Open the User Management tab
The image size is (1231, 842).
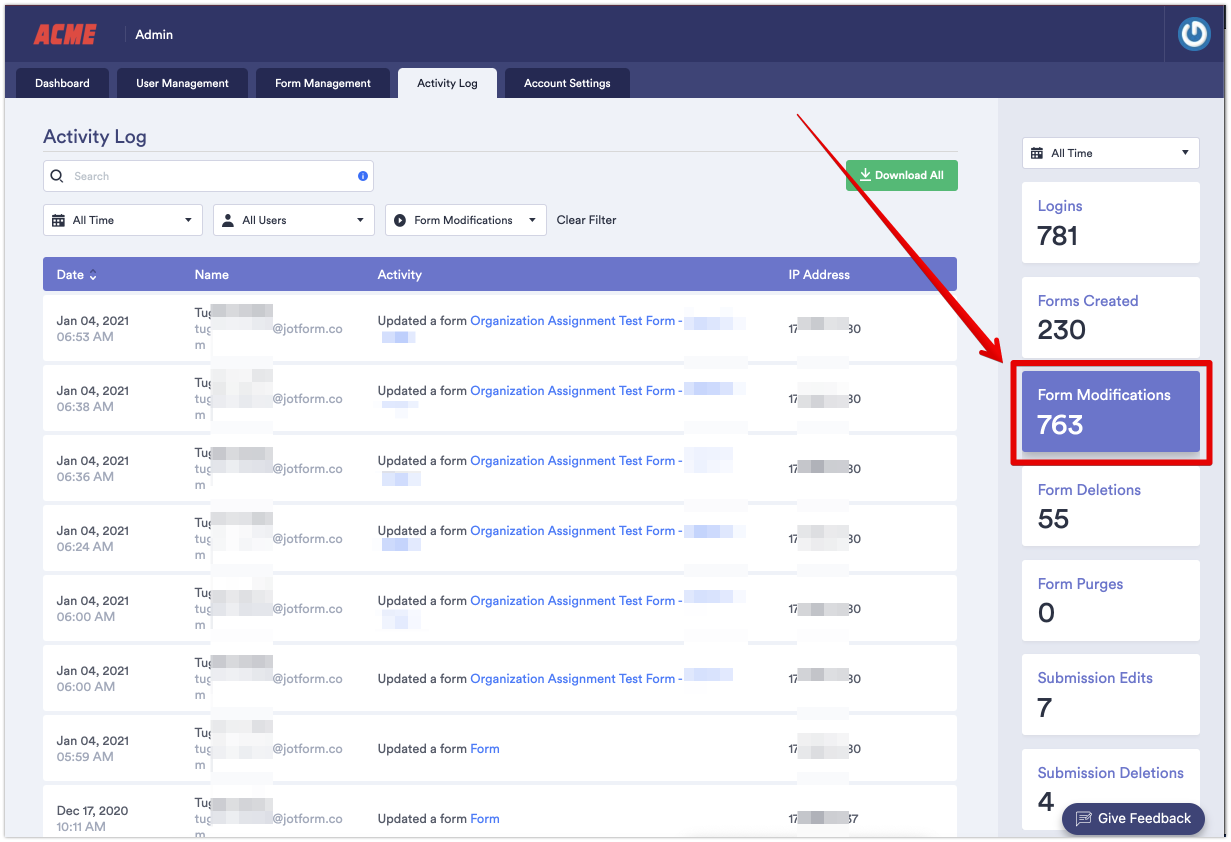pyautogui.click(x=182, y=83)
